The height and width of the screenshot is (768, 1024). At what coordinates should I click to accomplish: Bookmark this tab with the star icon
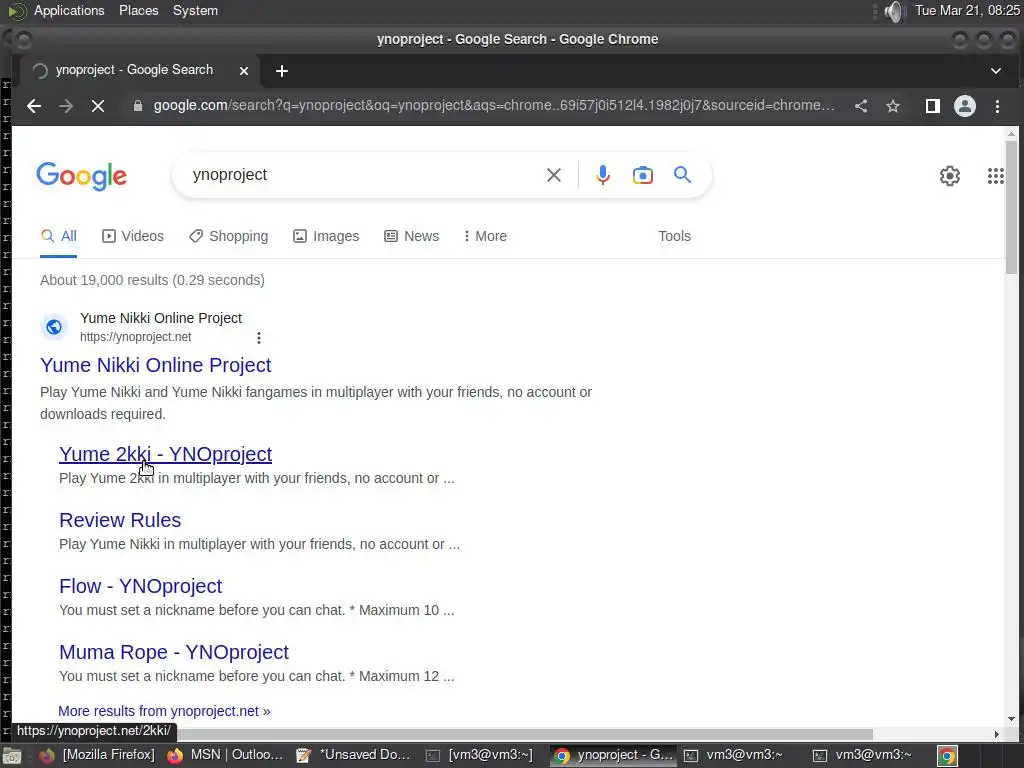893,106
